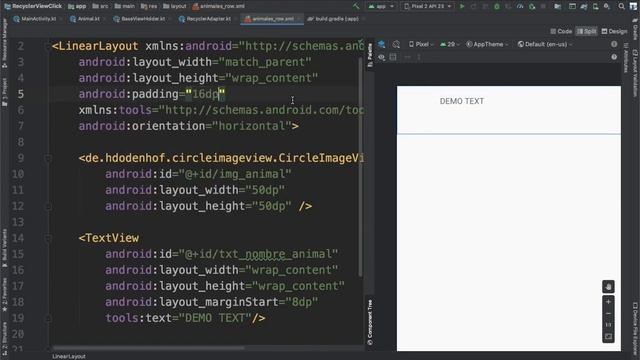Zoom in the layout preview with plus
Image resolution: width=640 pixels, height=360 pixels.
(x=608, y=302)
